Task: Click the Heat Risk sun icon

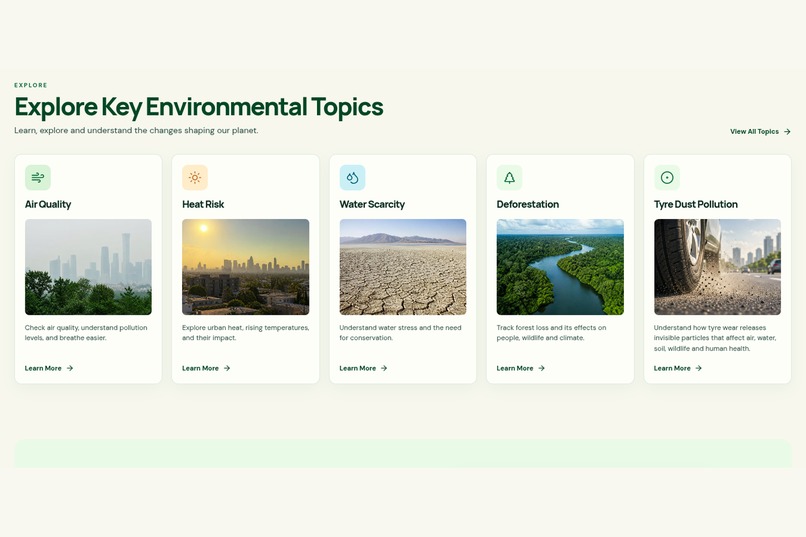Action: tap(195, 178)
